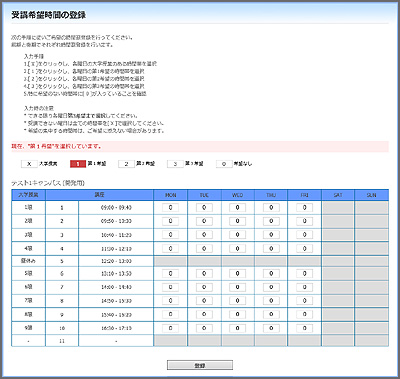
Task: Set the FRI cell of the 2限 row
Action: click(x=304, y=221)
